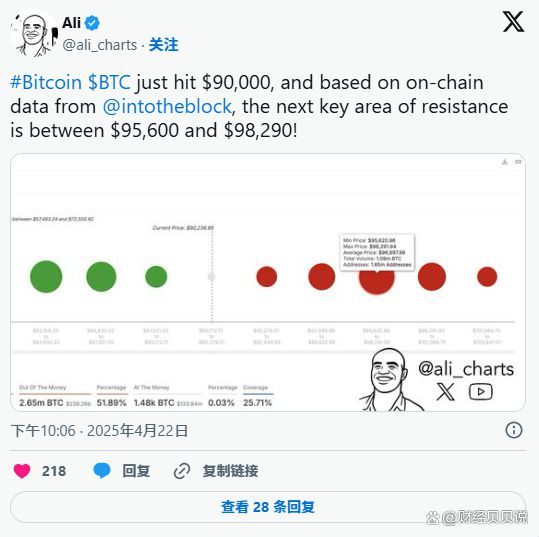Open the tweet info circle icon

click(514, 430)
